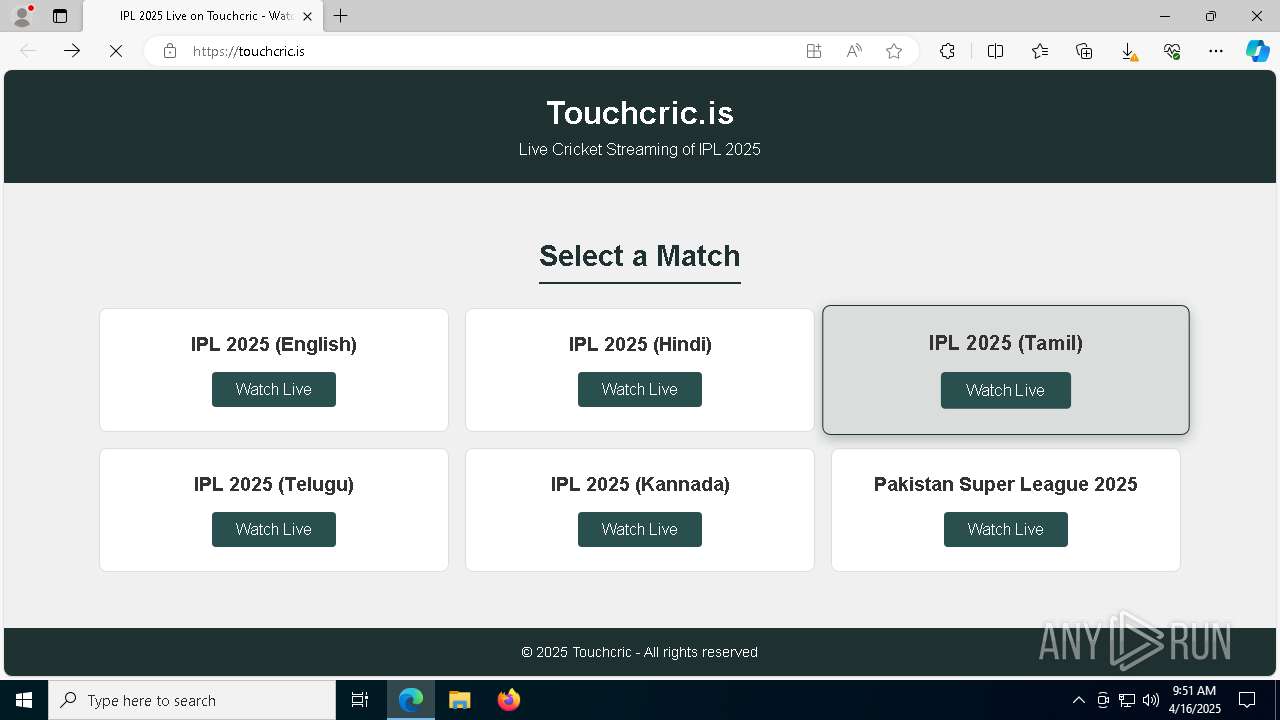Watch Live for IPL 2025 (English)
Screen dimensions: 1280x720
tap(274, 390)
